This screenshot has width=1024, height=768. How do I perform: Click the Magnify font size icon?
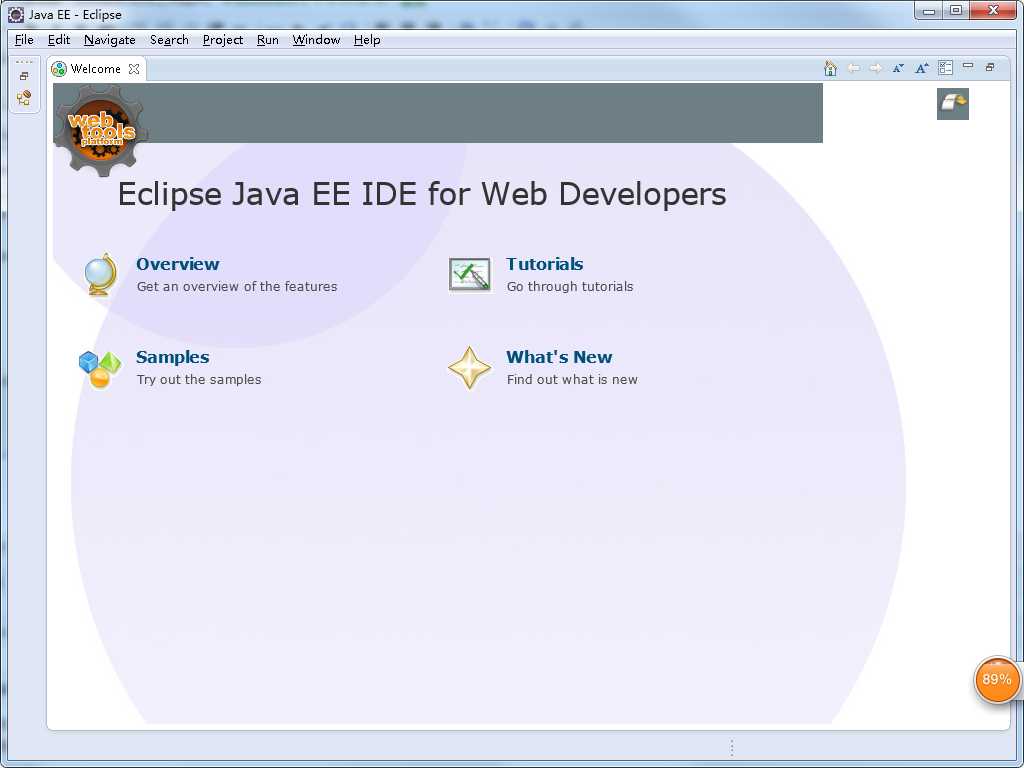pyautogui.click(x=921, y=68)
